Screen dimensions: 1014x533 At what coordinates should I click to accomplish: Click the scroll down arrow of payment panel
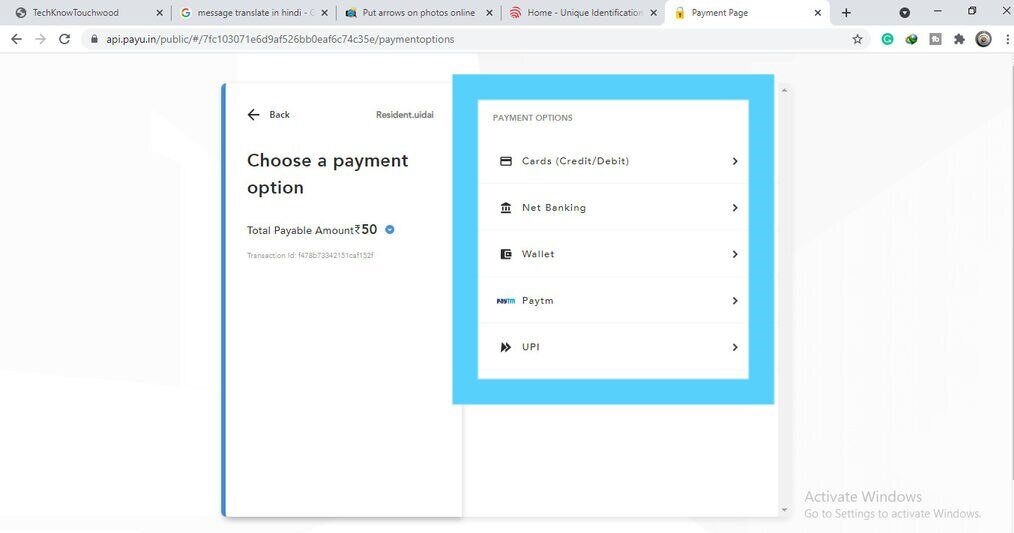(784, 510)
